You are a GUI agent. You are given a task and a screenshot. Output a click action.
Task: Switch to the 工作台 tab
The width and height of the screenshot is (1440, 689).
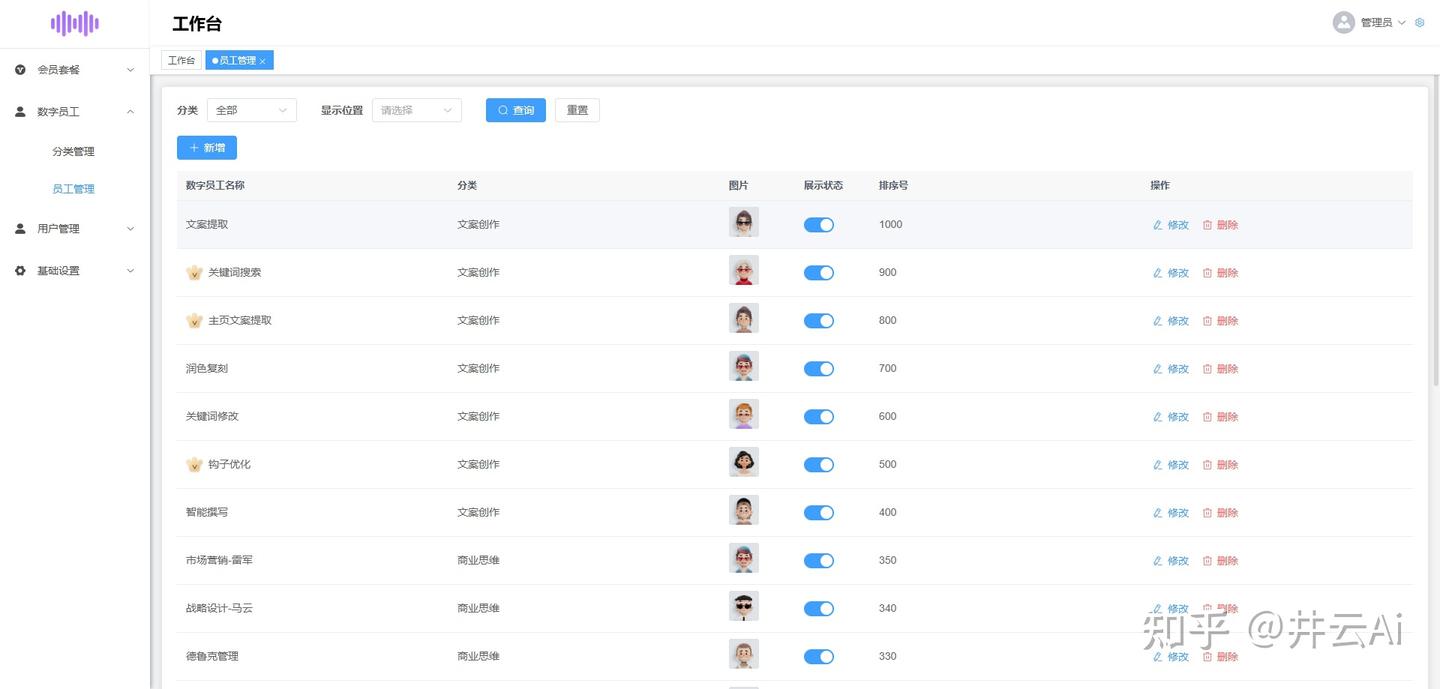coord(182,61)
